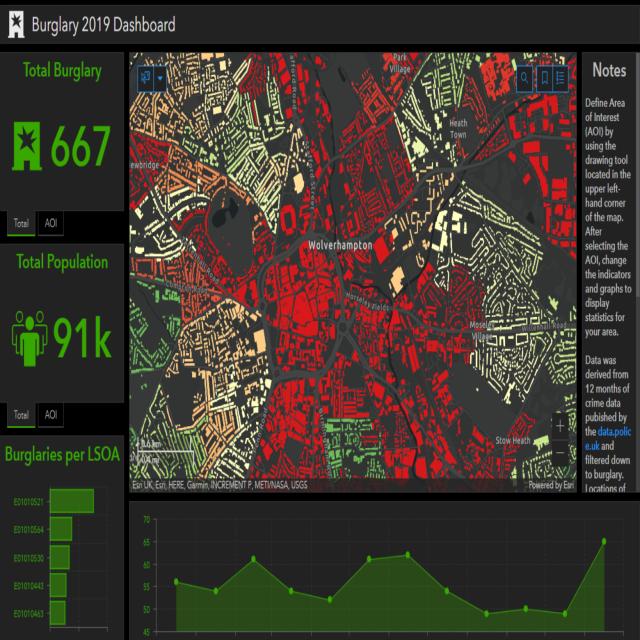Click the E01010530 bar in LSOA chart
This screenshot has width=640, height=640.
[59, 556]
